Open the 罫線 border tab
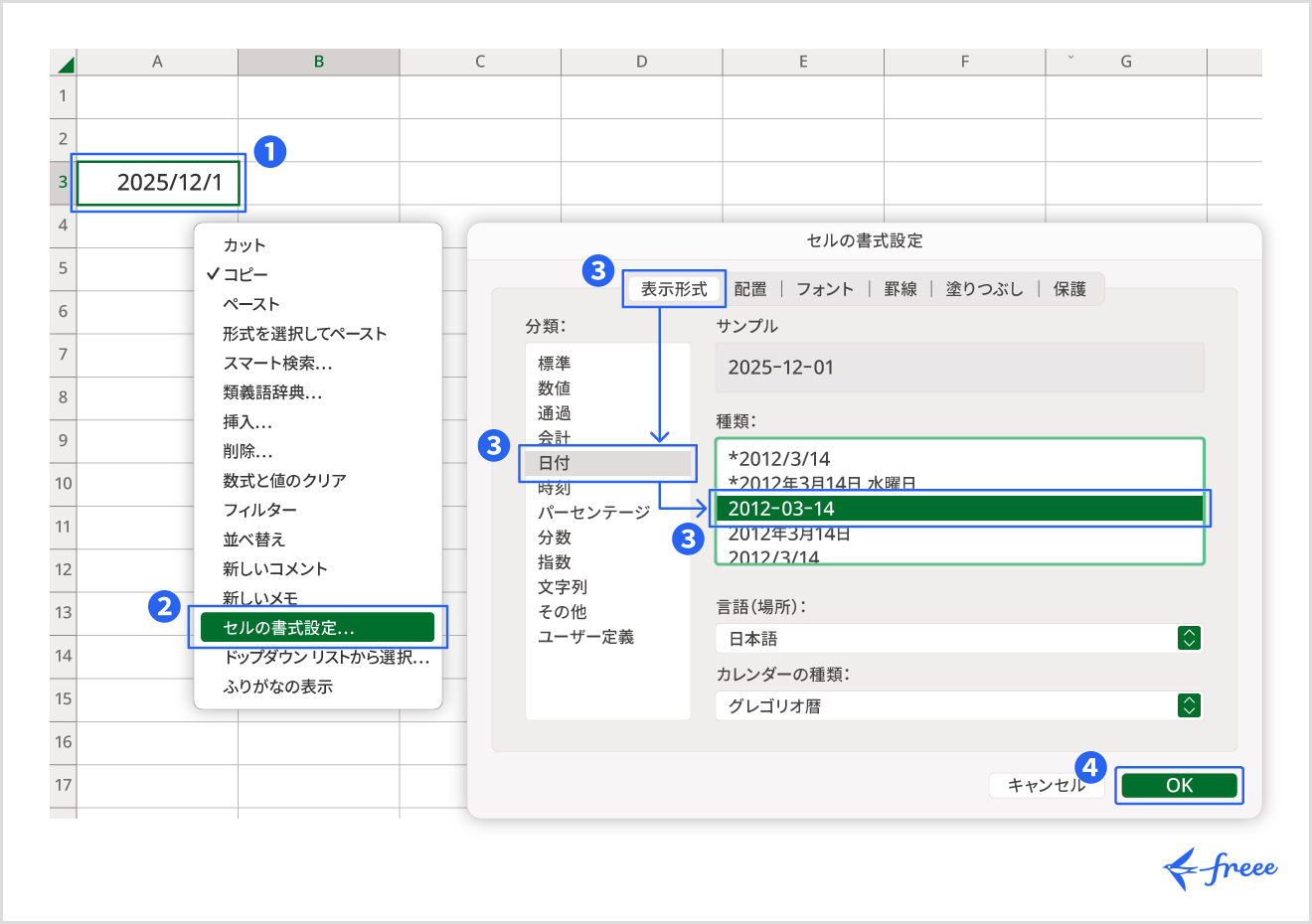Viewport: 1312px width, 924px height. click(x=901, y=288)
